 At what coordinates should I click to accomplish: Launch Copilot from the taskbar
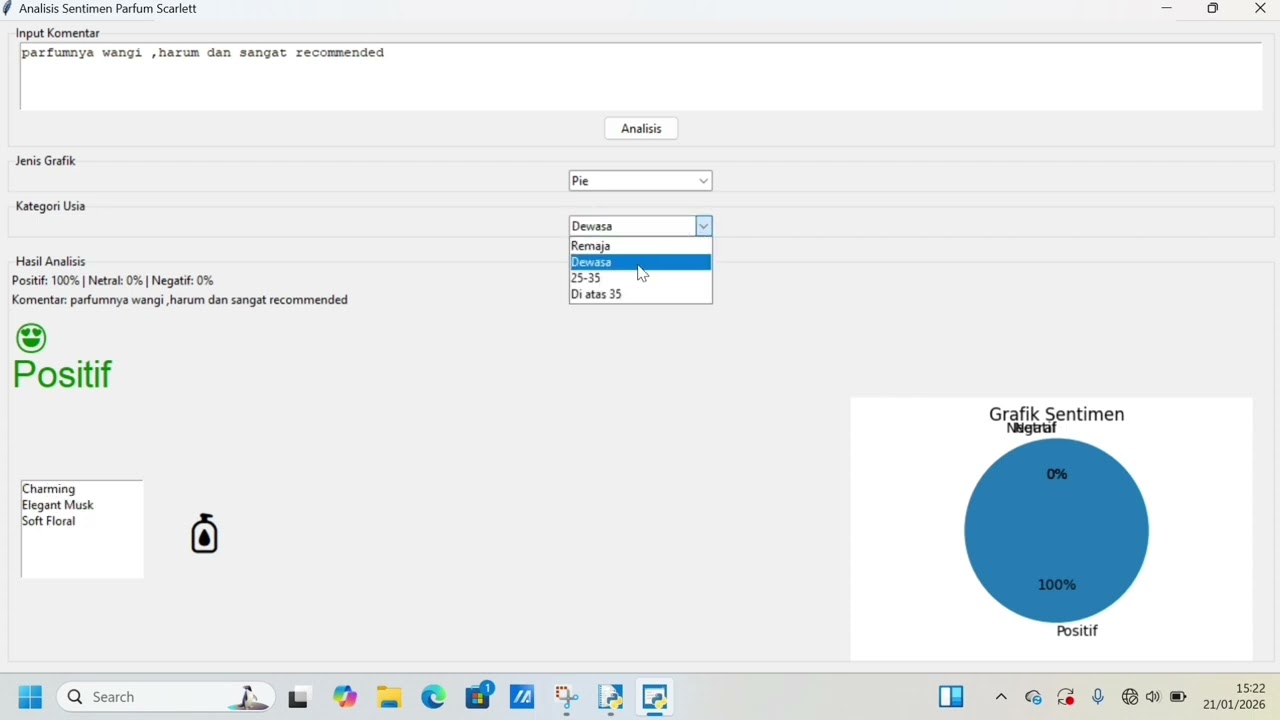pyautogui.click(x=345, y=698)
